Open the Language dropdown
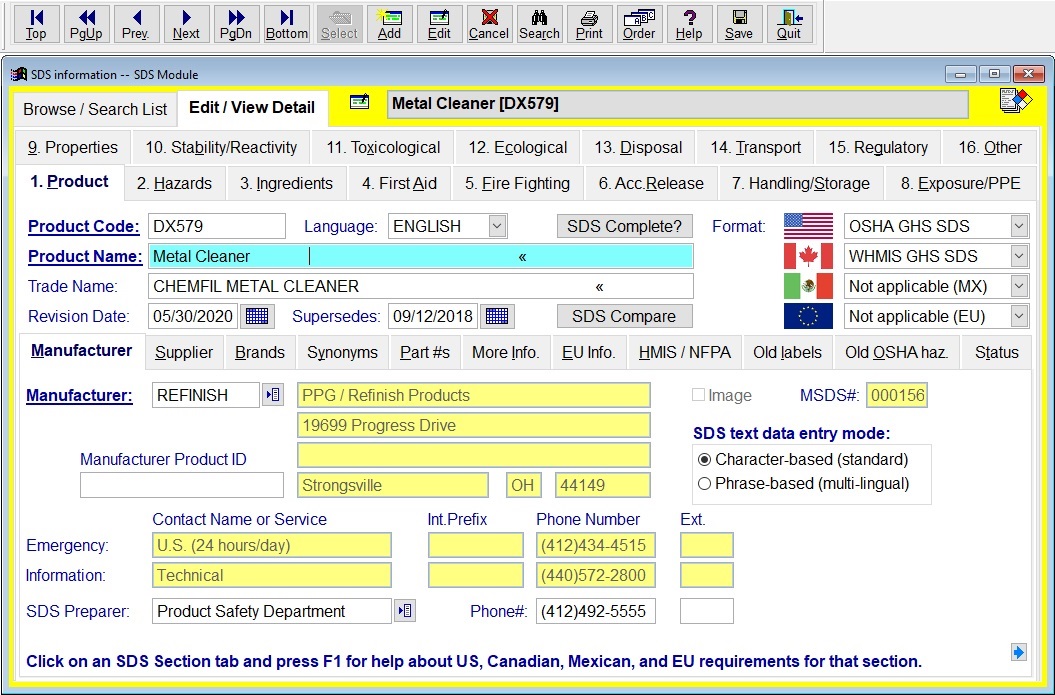The width and height of the screenshot is (1055, 695). click(497, 226)
